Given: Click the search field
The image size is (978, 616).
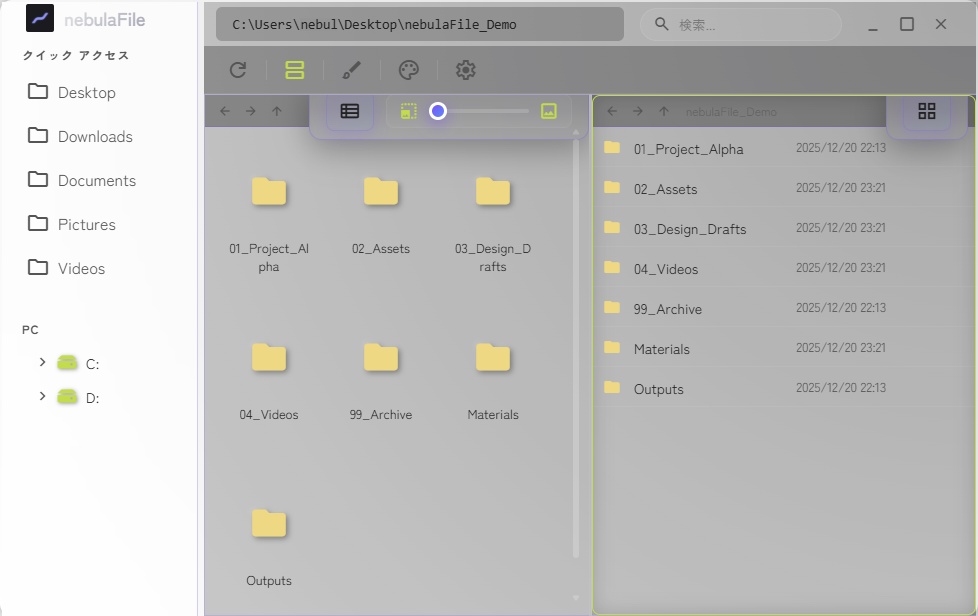Looking at the screenshot, I should [x=741, y=24].
